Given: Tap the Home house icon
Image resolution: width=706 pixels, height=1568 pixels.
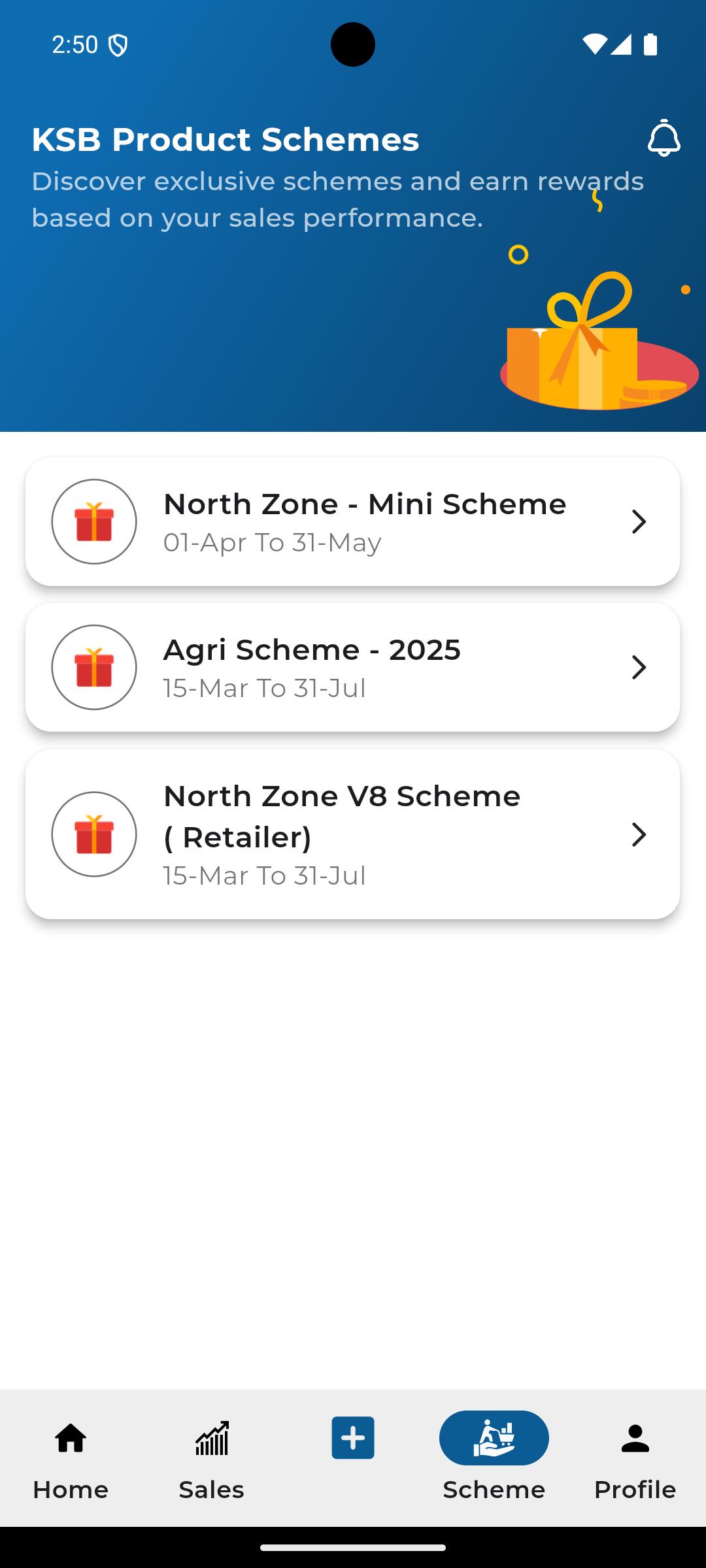Looking at the screenshot, I should tap(71, 1438).
